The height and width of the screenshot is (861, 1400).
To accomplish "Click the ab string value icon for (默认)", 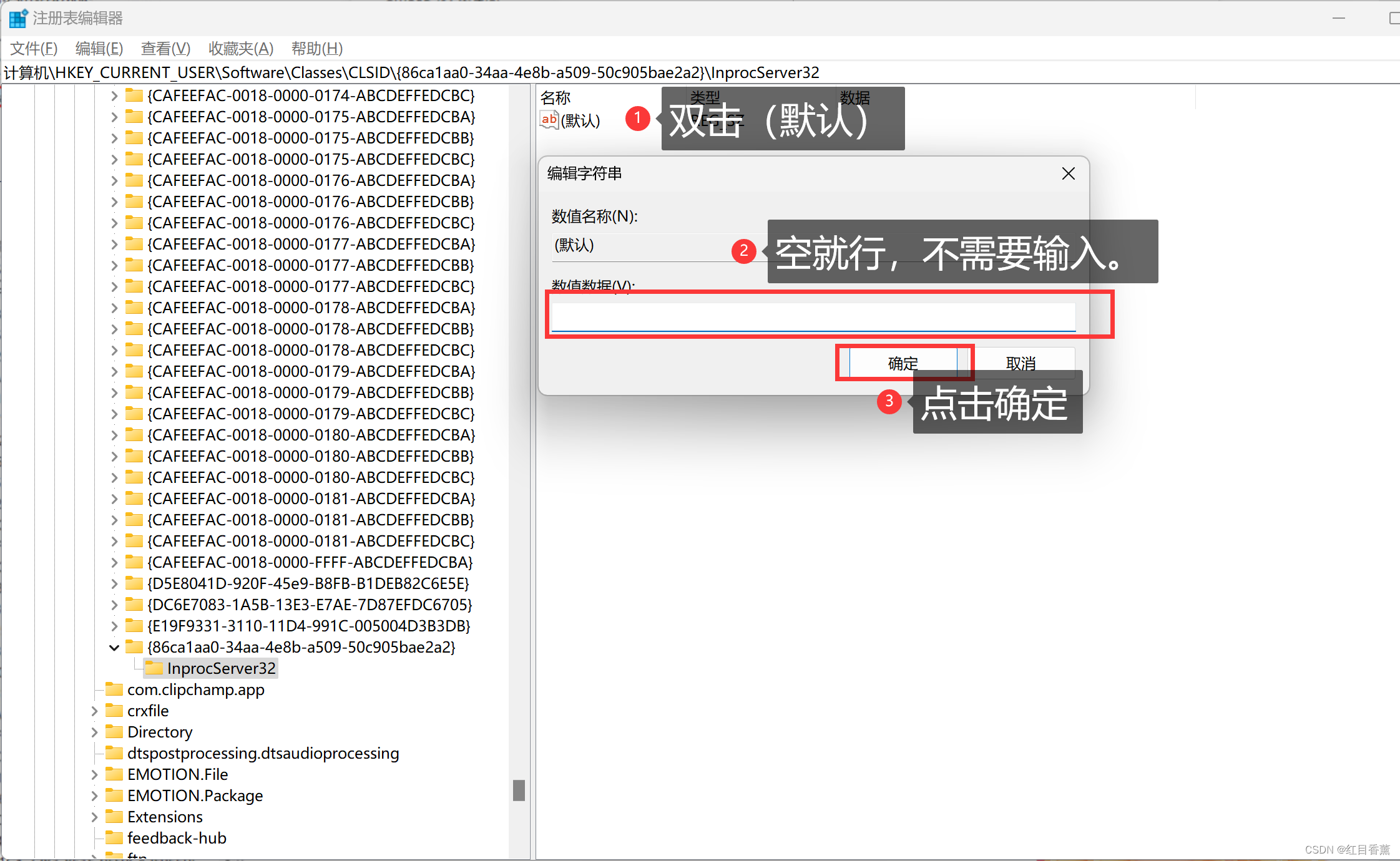I will pyautogui.click(x=549, y=120).
